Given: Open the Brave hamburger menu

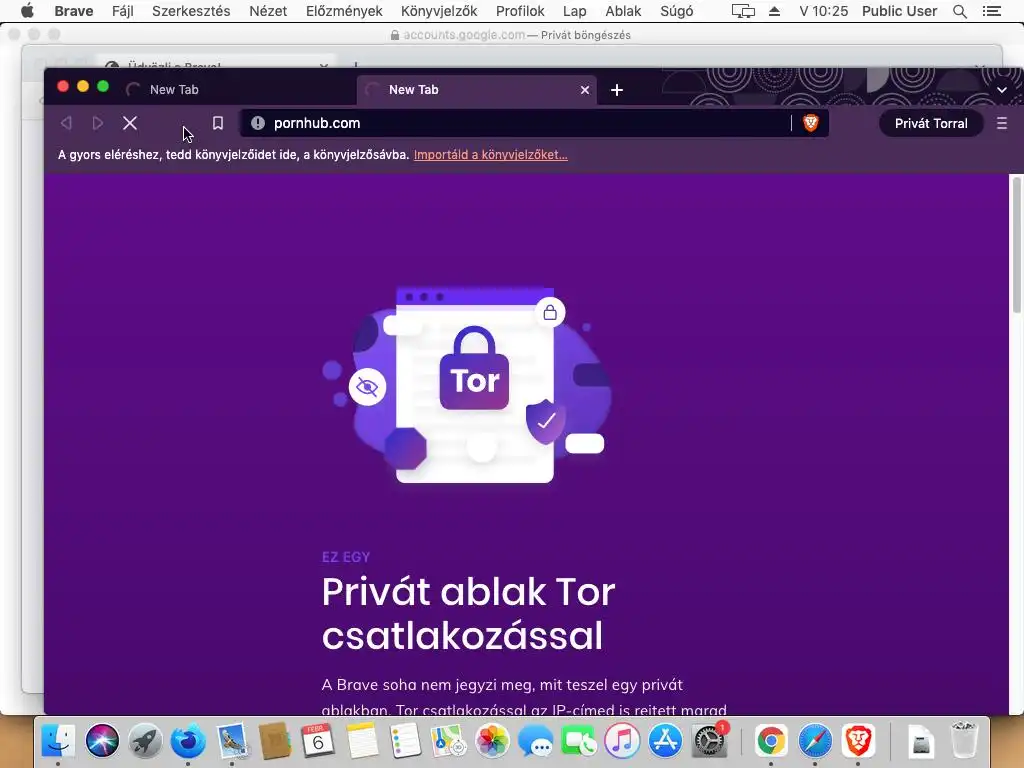Looking at the screenshot, I should coord(1002,123).
